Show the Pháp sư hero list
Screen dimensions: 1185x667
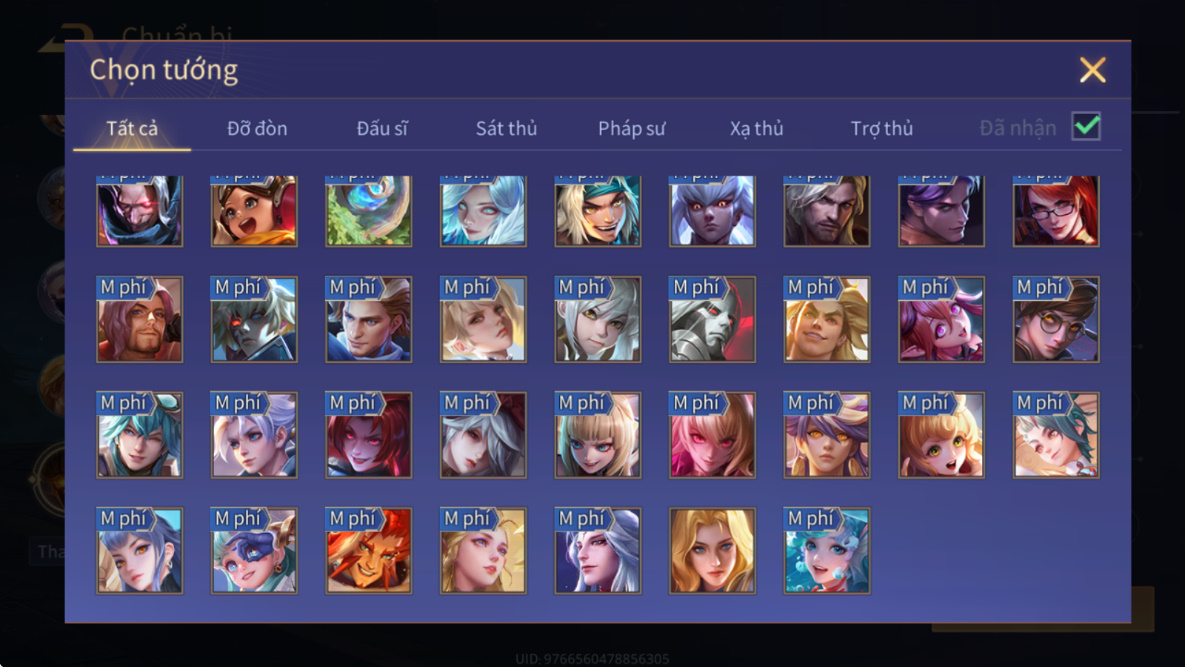click(x=632, y=128)
